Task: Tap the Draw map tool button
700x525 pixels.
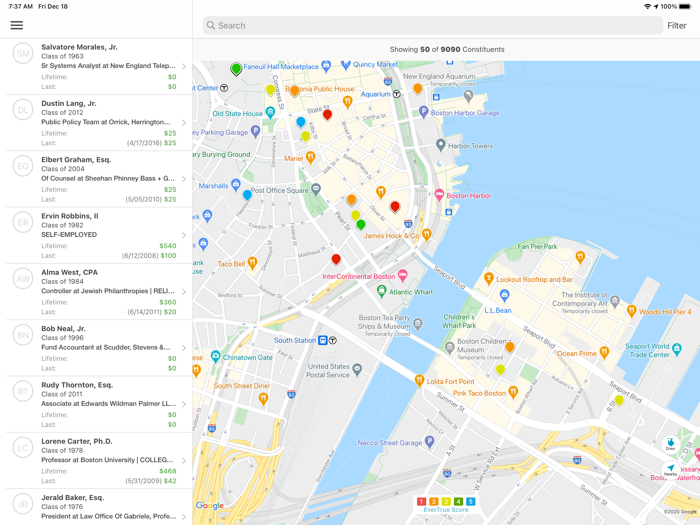Action: pos(671,443)
